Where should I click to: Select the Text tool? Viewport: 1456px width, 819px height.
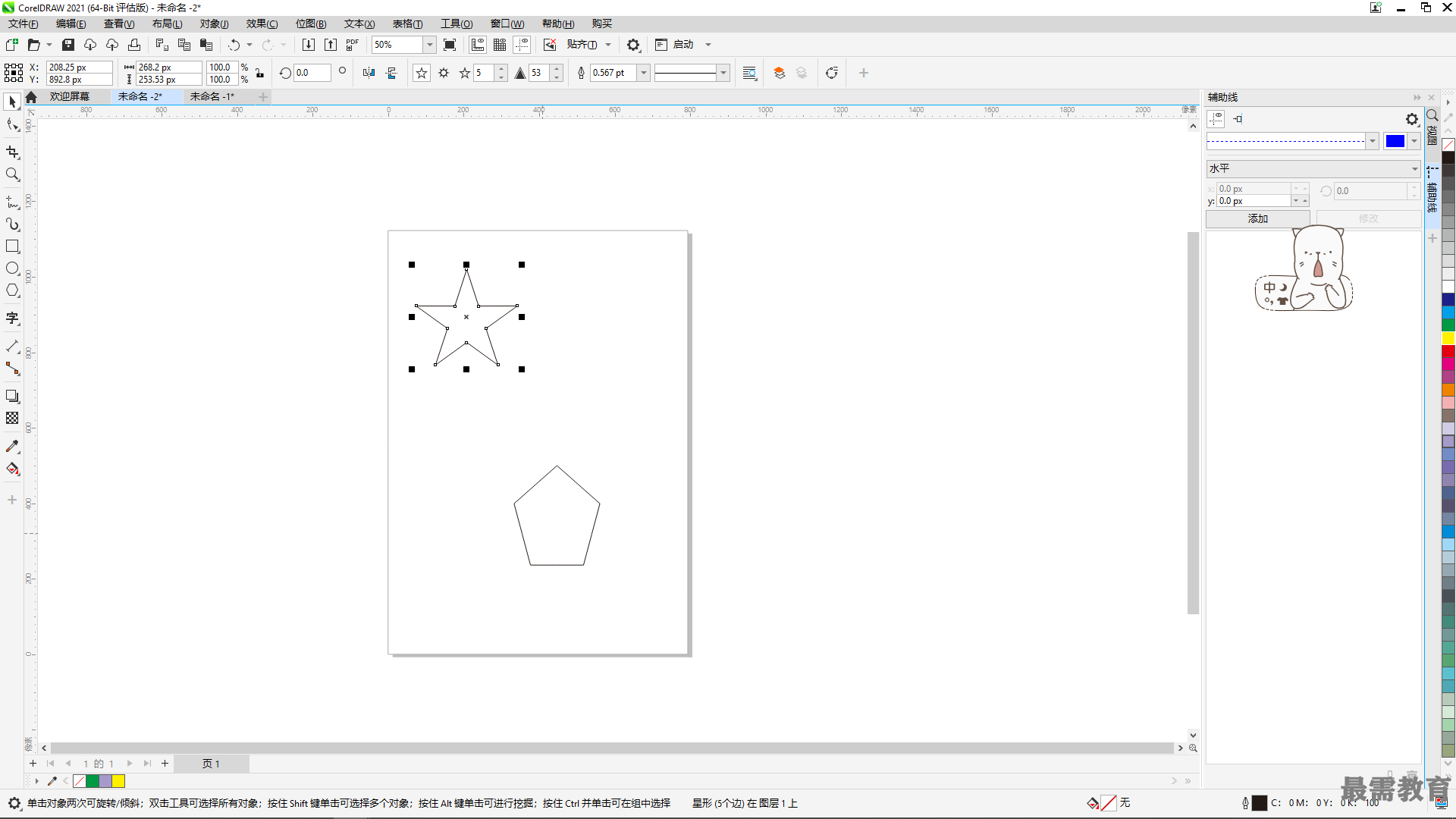(x=12, y=318)
